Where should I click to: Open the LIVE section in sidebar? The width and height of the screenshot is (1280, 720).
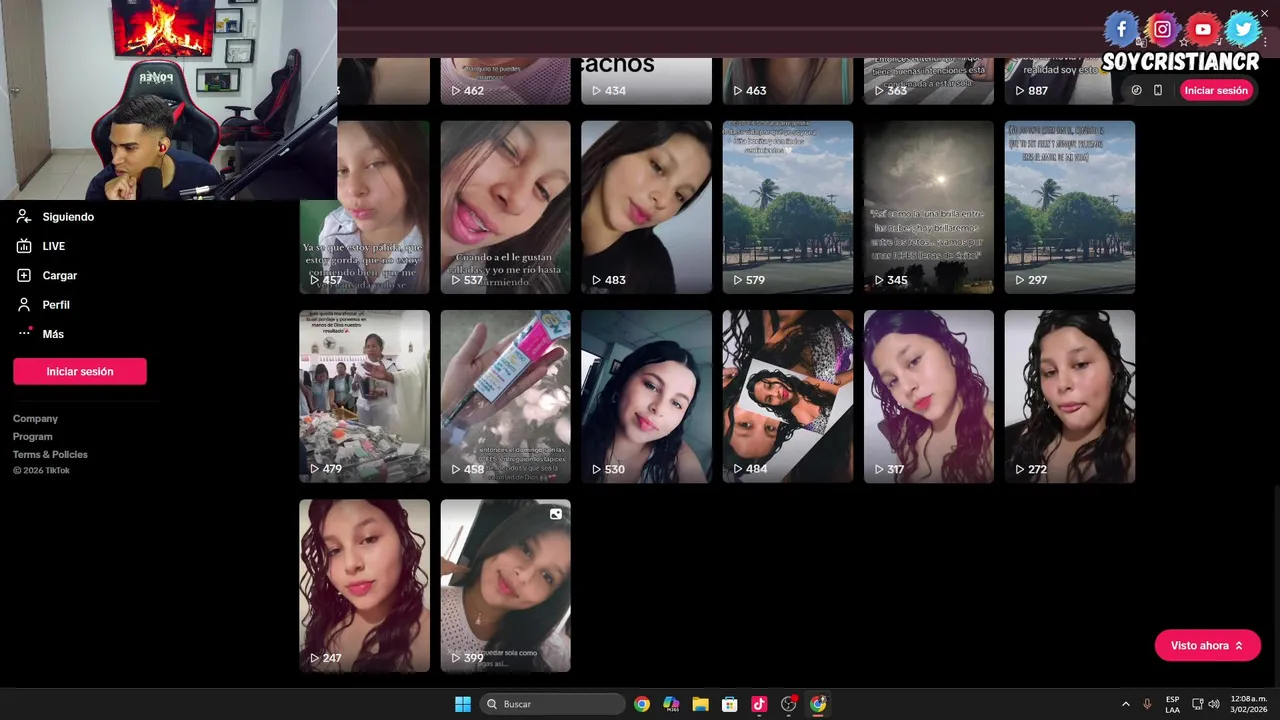click(41, 246)
